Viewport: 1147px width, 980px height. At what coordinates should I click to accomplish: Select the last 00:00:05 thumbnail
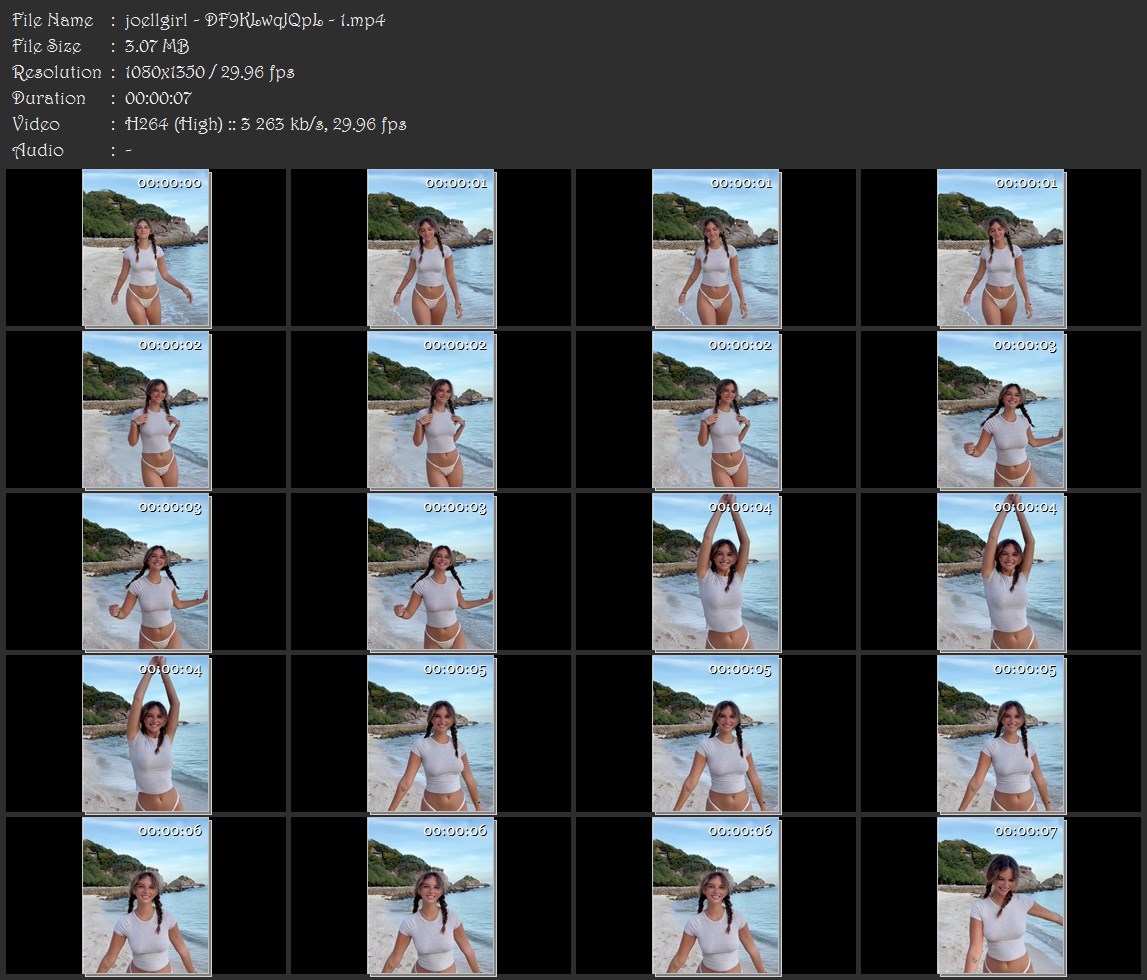(1001, 734)
